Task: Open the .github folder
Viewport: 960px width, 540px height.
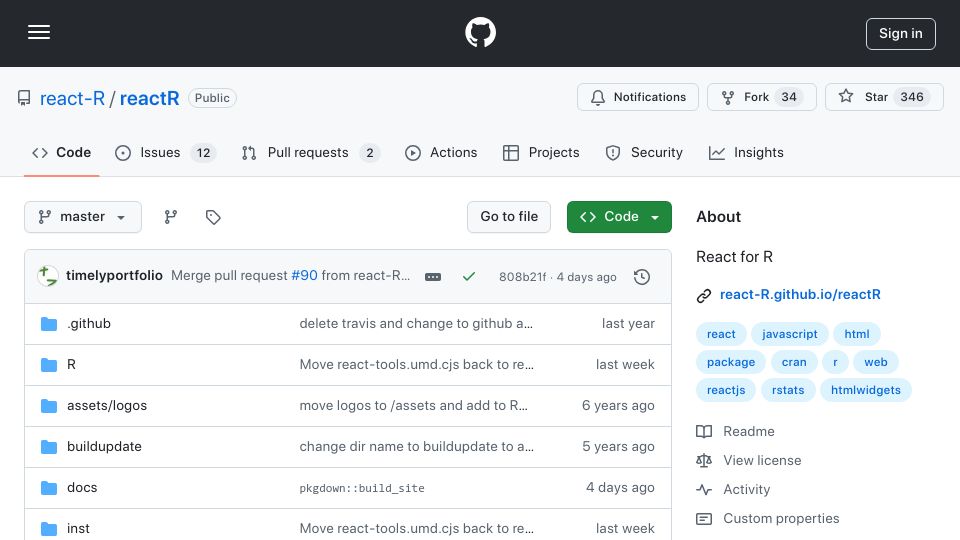Action: (x=89, y=323)
